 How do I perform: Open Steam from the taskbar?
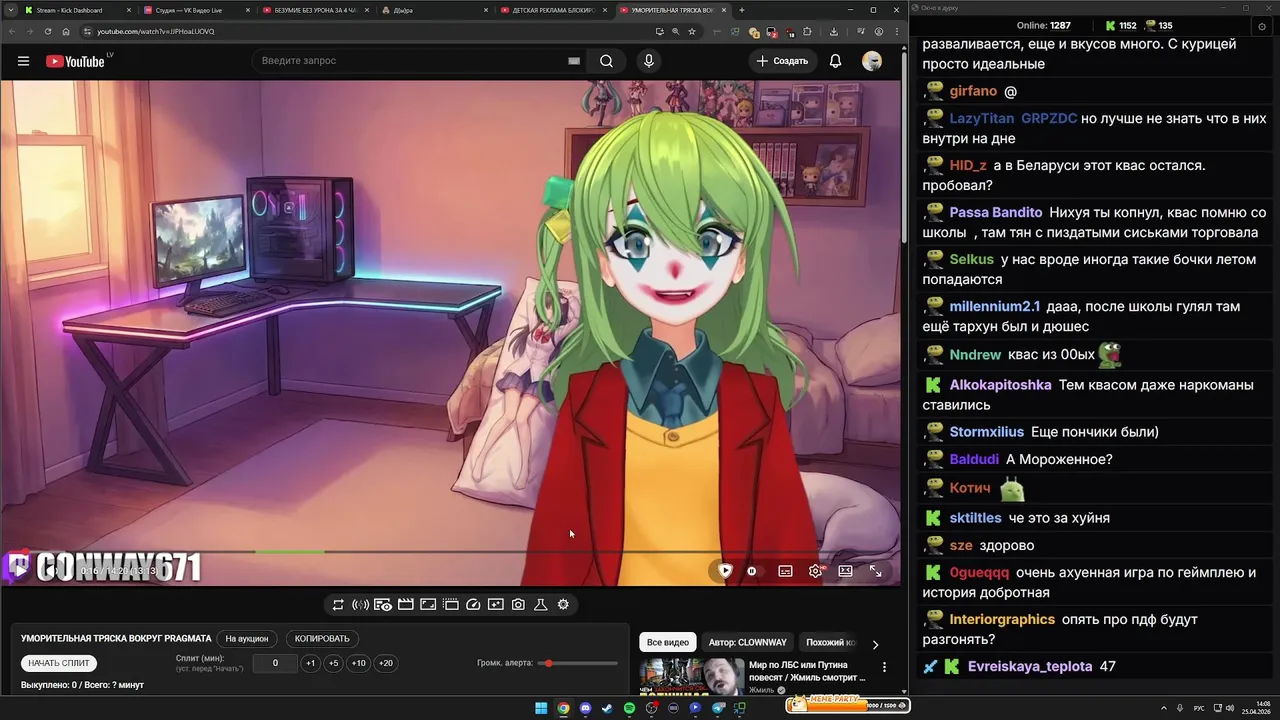[x=607, y=708]
